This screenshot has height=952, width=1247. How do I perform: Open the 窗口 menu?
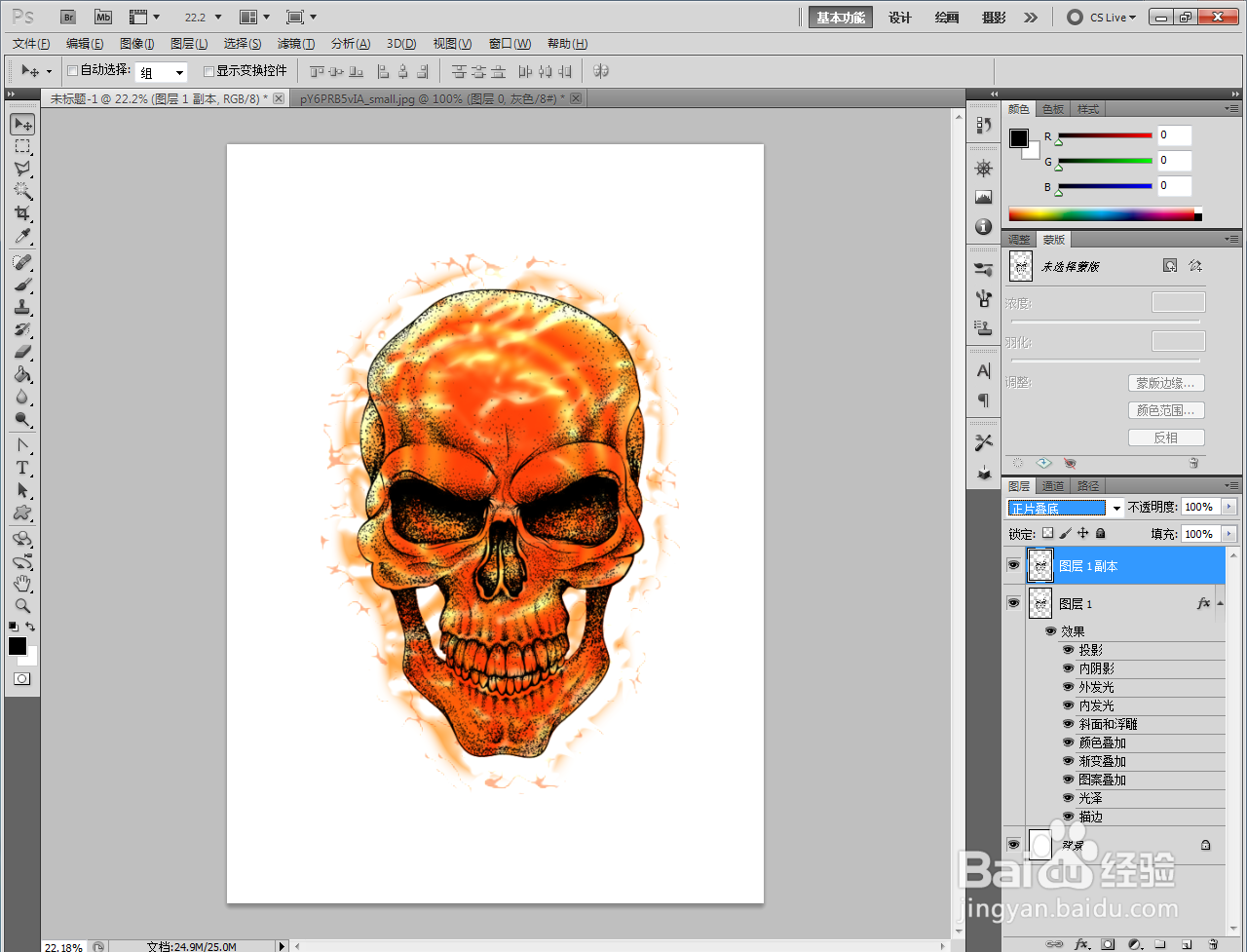510,44
